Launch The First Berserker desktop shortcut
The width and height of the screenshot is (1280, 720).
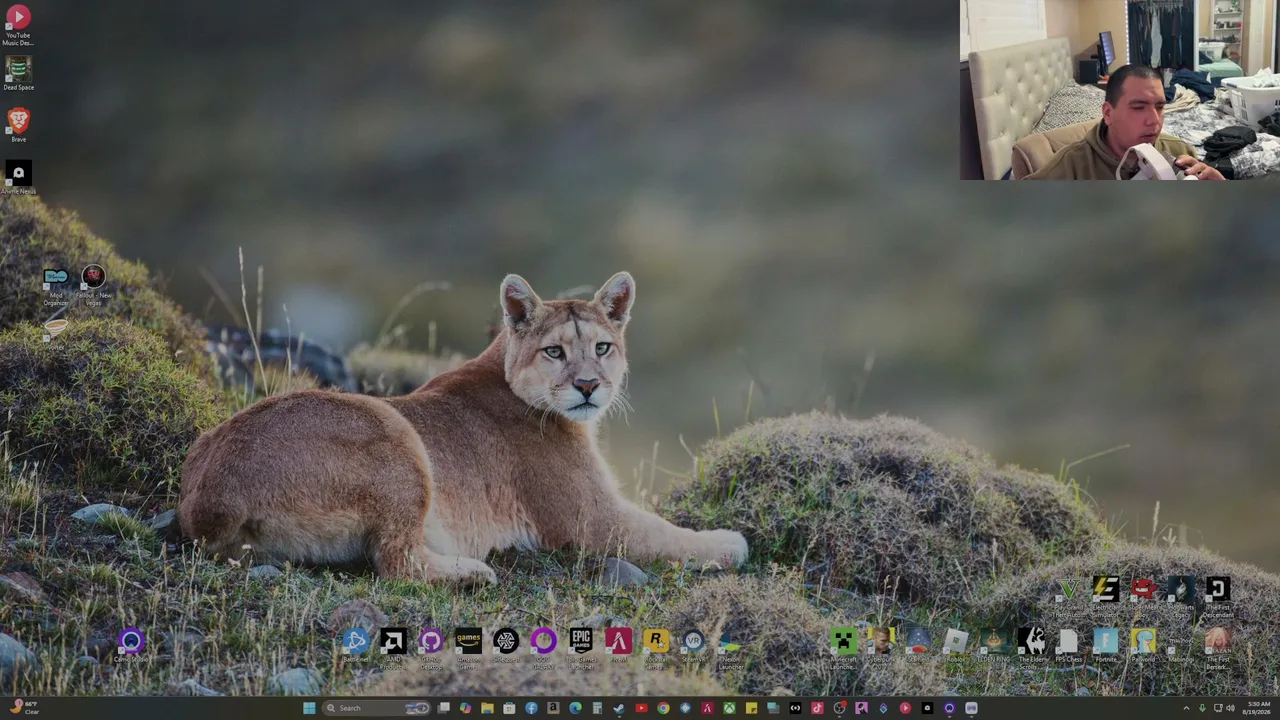point(1218,648)
